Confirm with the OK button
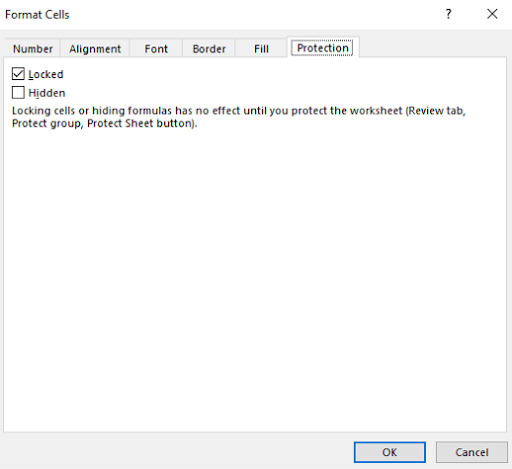Screen dimensions: 512x469 (x=390, y=452)
